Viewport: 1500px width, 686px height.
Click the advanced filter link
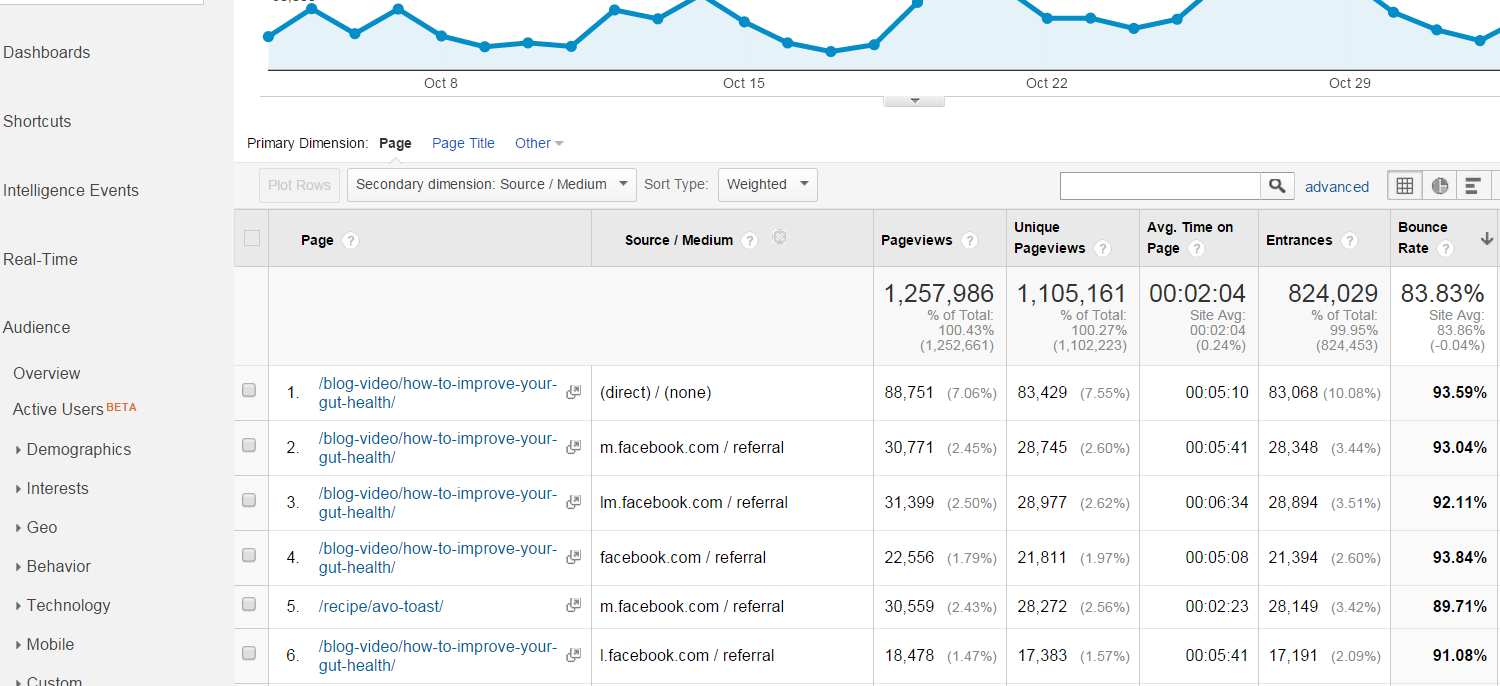point(1337,187)
